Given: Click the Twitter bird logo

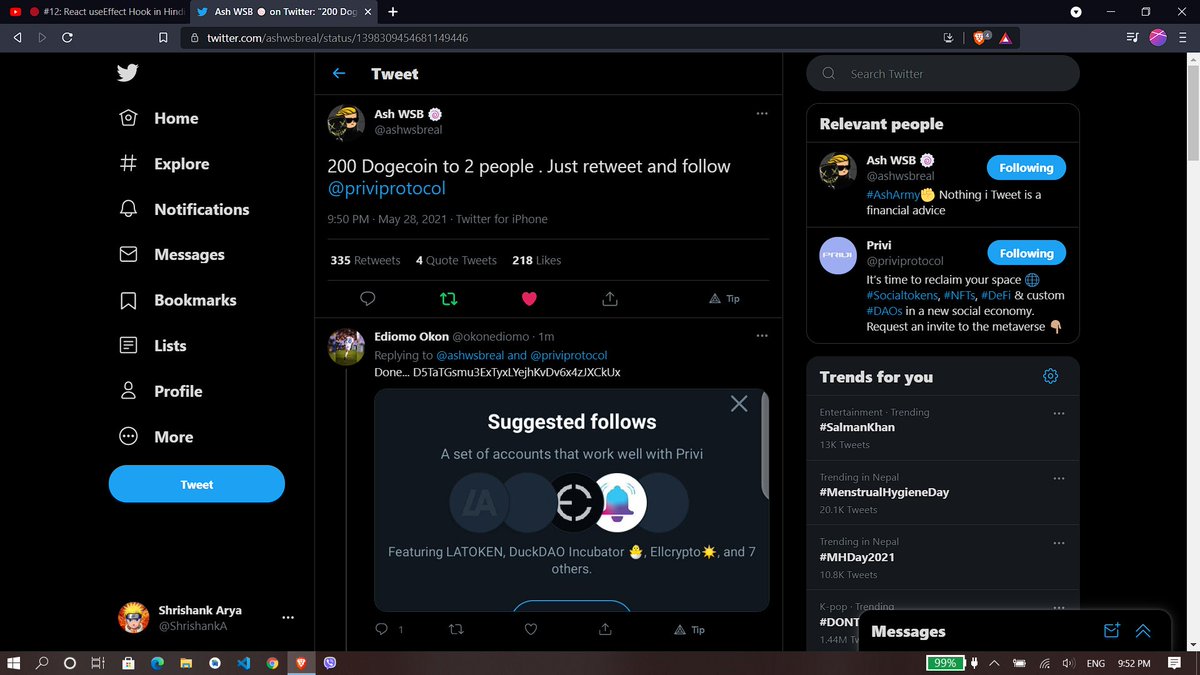Looking at the screenshot, I should (x=127, y=73).
